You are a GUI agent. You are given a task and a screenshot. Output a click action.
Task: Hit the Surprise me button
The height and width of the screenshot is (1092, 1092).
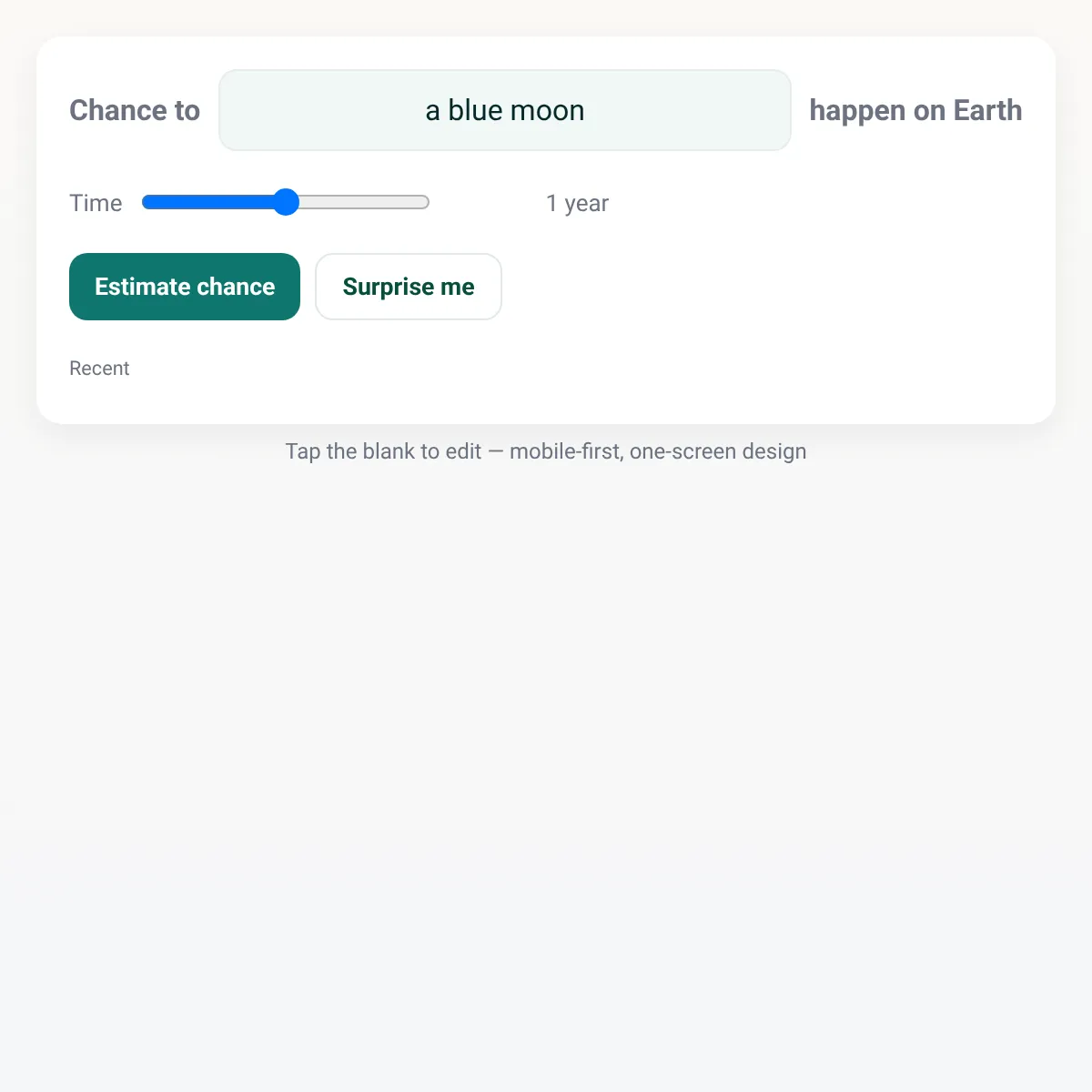pos(408,287)
